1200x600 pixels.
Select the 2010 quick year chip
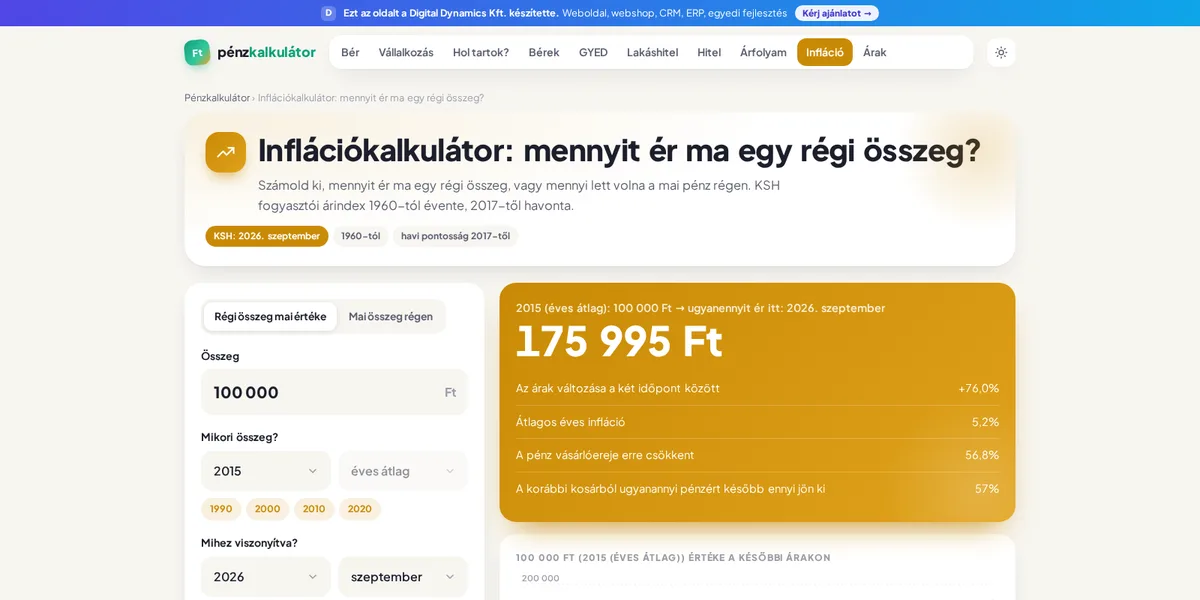click(314, 509)
